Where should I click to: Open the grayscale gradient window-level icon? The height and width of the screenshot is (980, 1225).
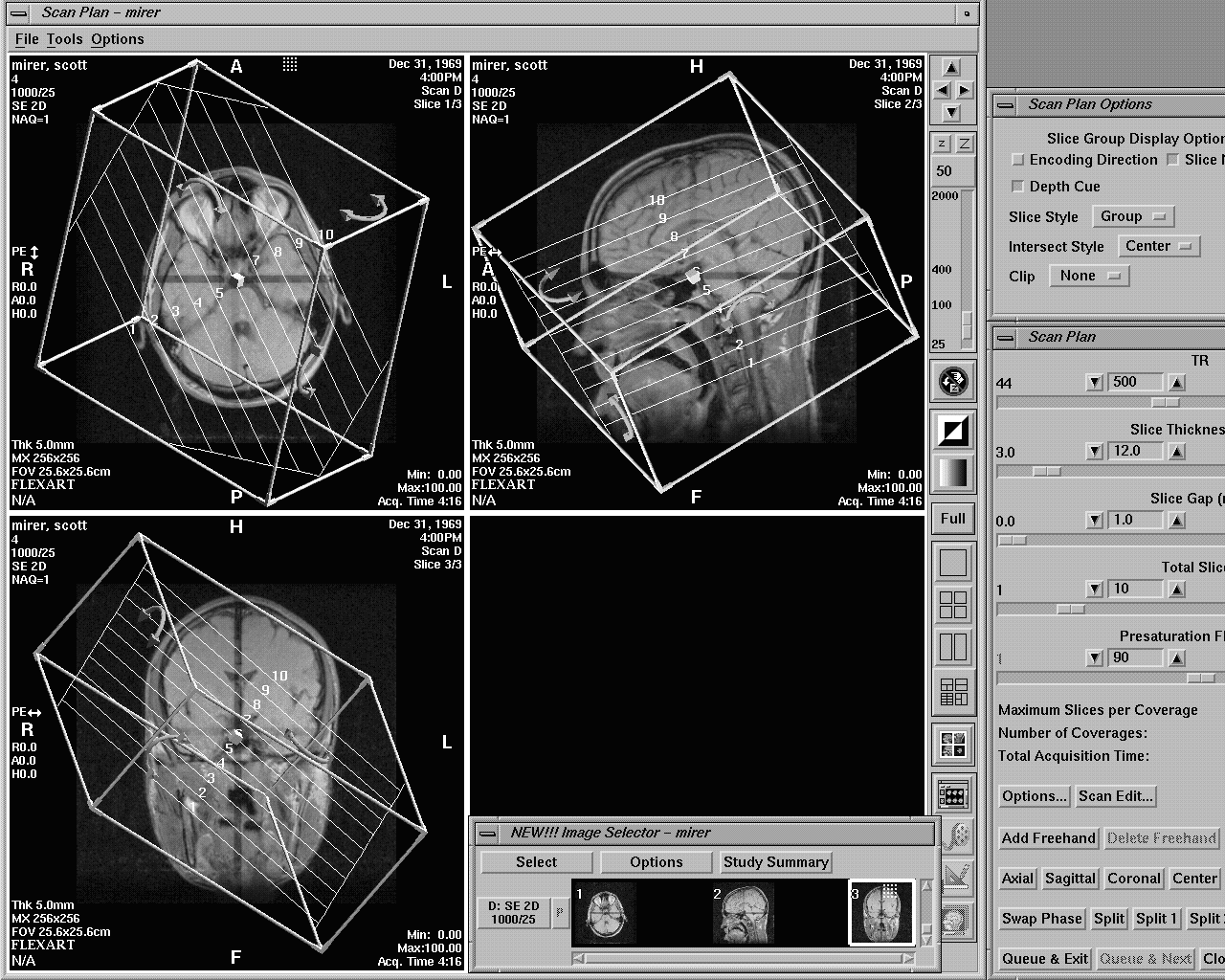pos(953,474)
